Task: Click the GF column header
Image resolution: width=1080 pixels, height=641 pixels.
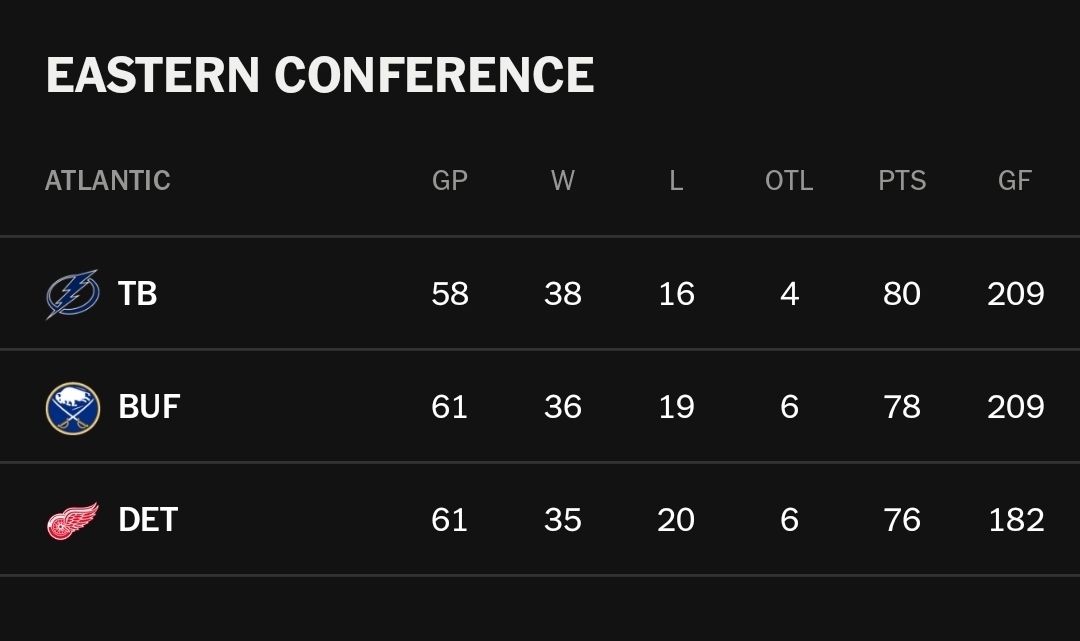Action: (x=1015, y=181)
